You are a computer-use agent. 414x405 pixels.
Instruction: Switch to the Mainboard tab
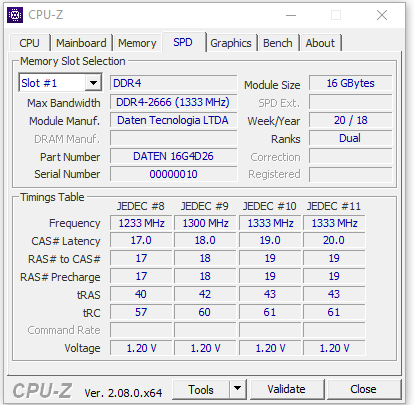coord(81,43)
